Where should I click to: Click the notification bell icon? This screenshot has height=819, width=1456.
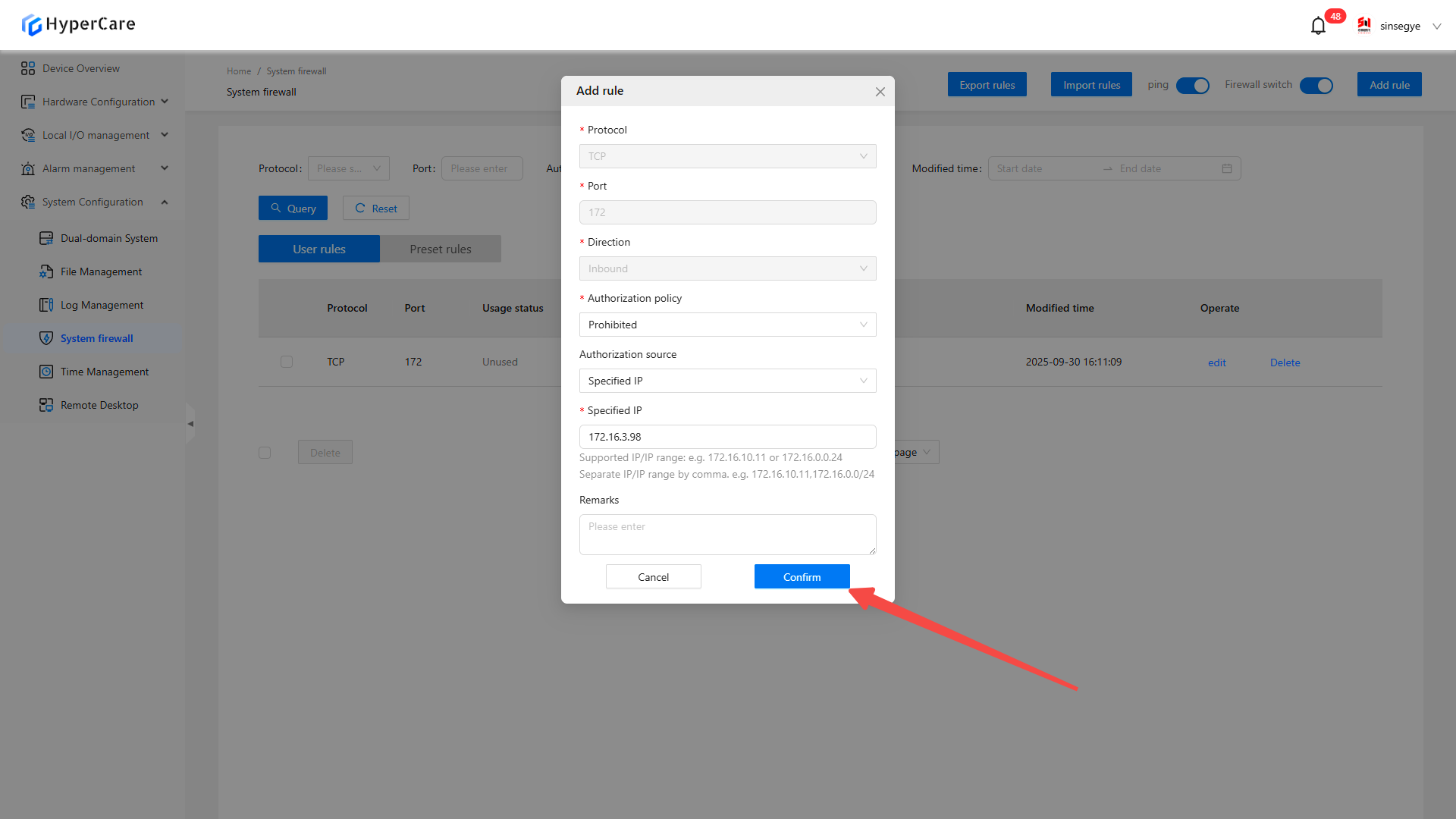click(x=1318, y=27)
